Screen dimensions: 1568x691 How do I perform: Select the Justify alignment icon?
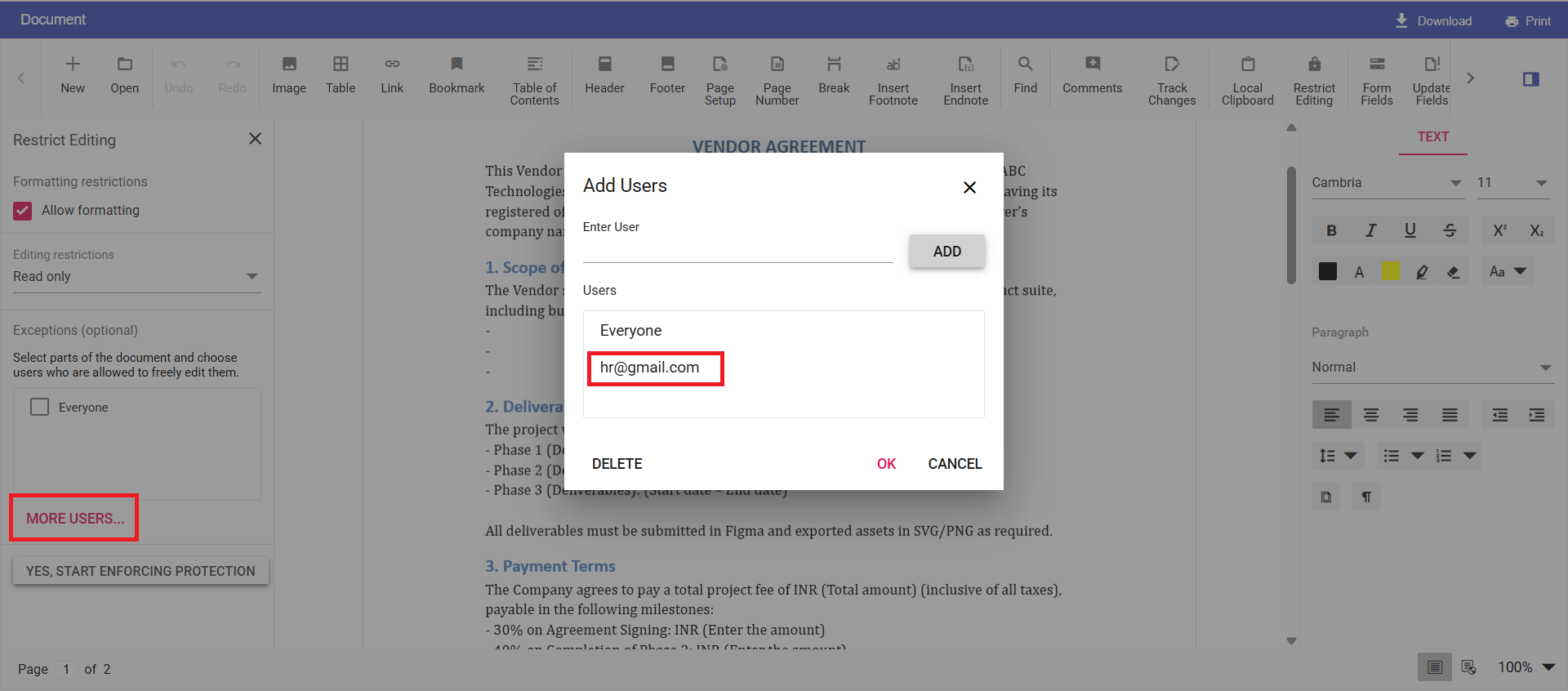click(x=1450, y=415)
